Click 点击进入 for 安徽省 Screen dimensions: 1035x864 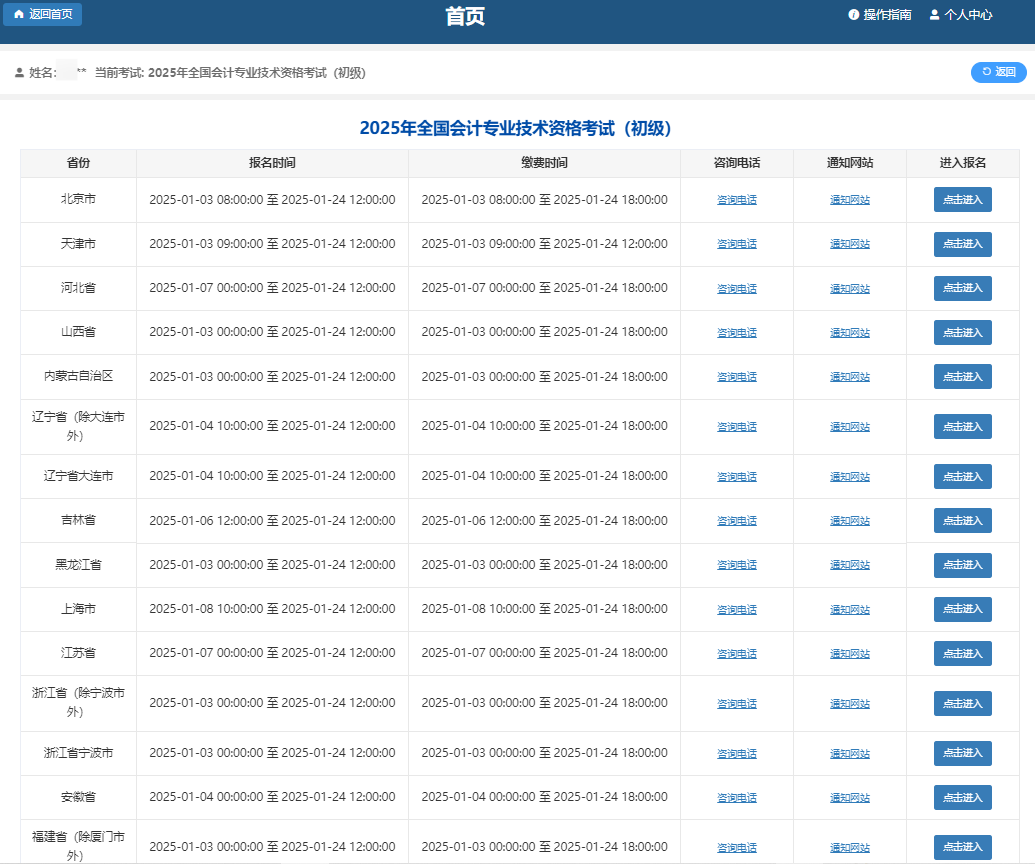(x=962, y=797)
